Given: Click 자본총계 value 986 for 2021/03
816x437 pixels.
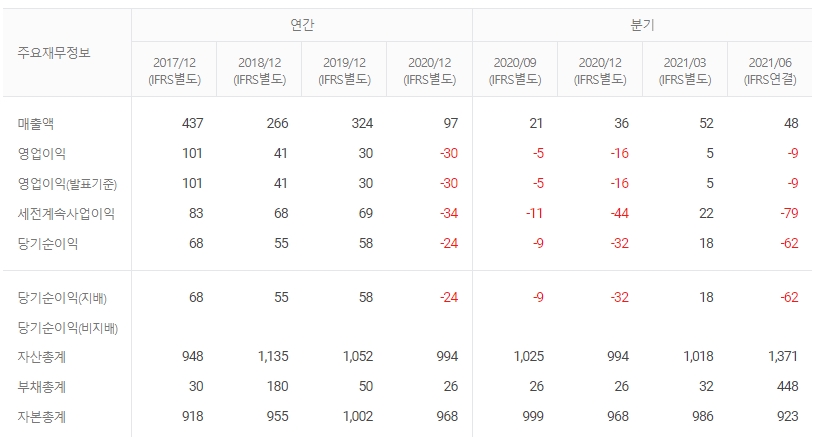Looking at the screenshot, I should 703,416.
